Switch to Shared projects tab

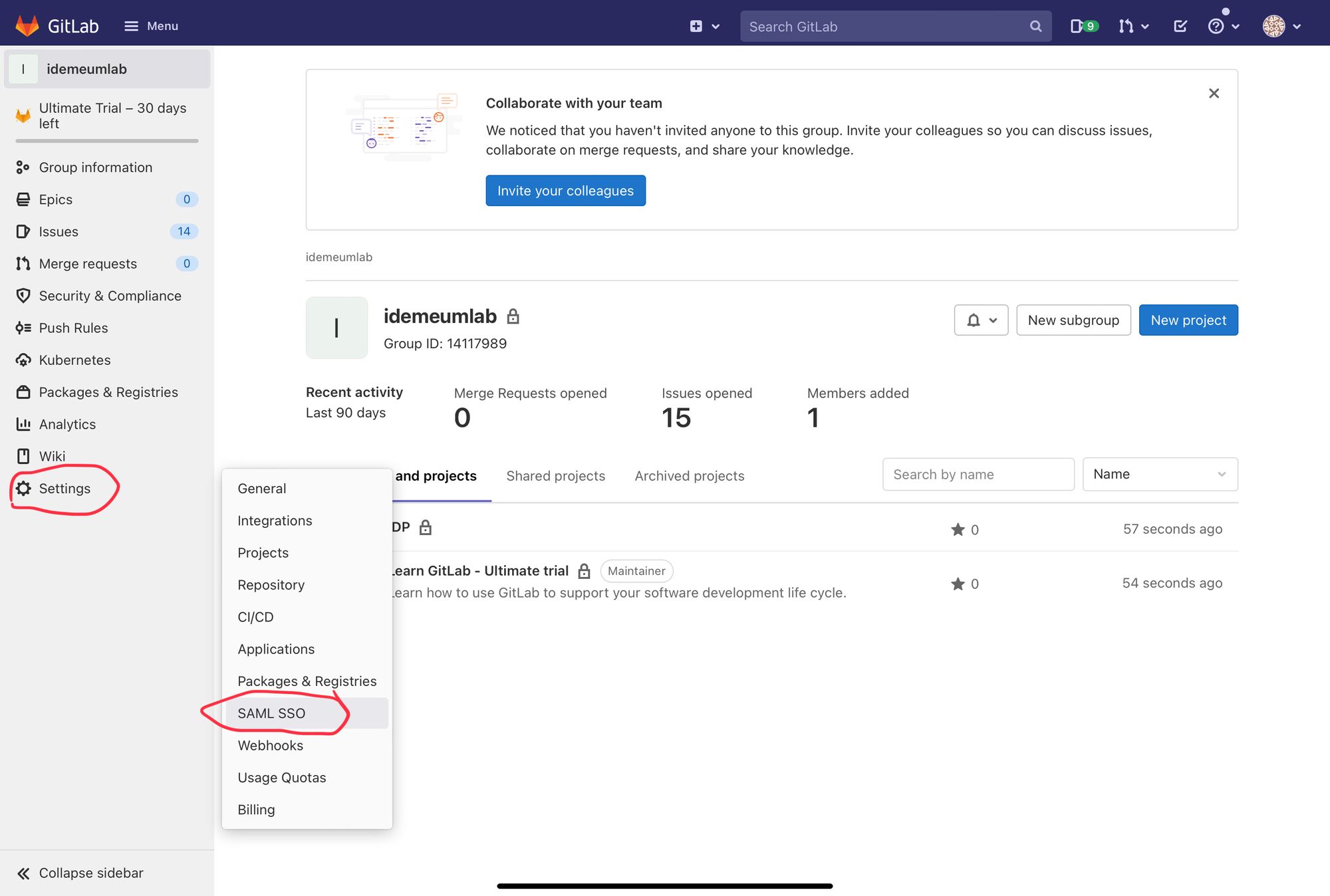tap(556, 476)
